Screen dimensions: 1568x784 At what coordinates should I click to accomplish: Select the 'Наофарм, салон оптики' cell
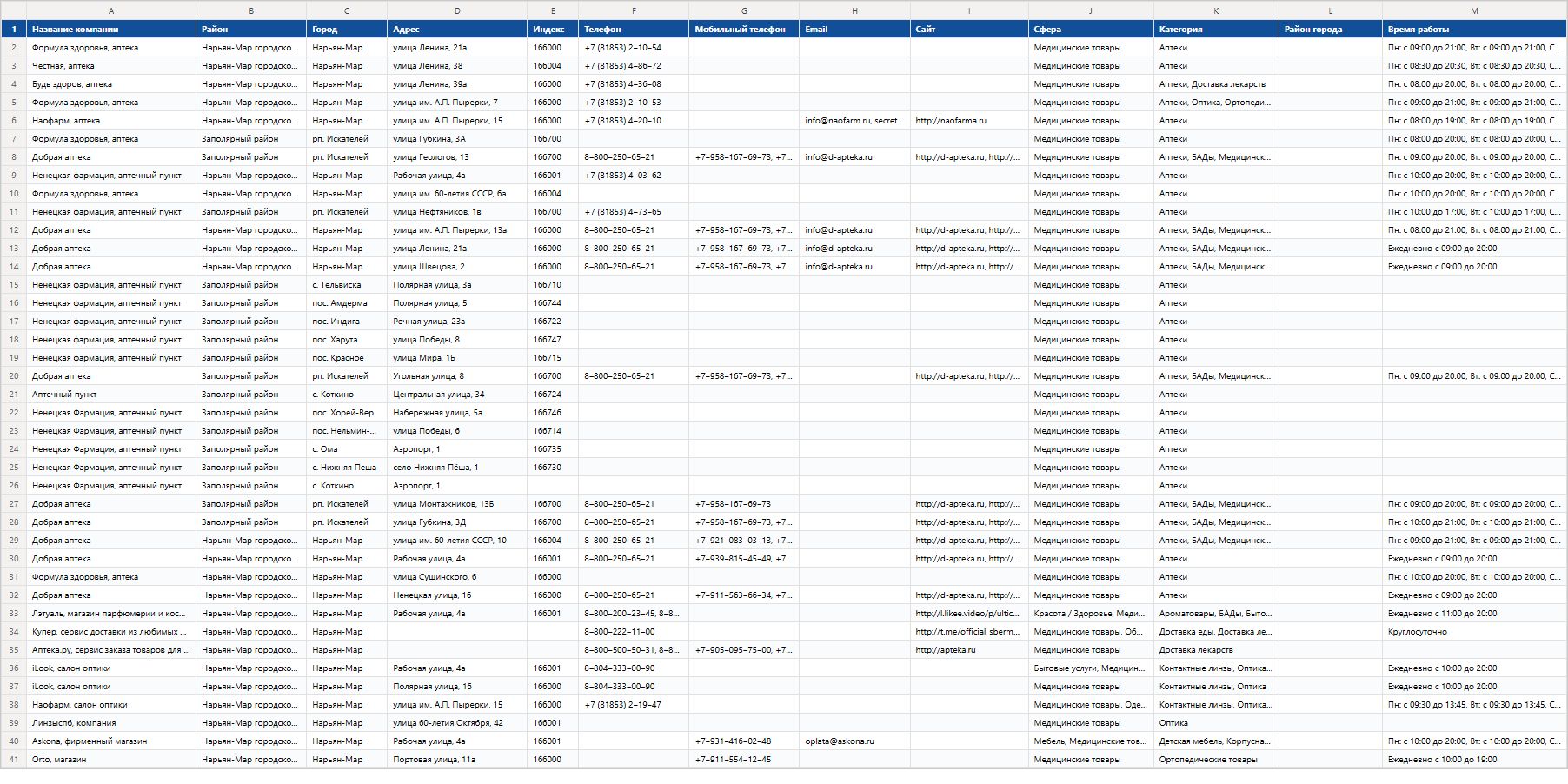coord(111,705)
